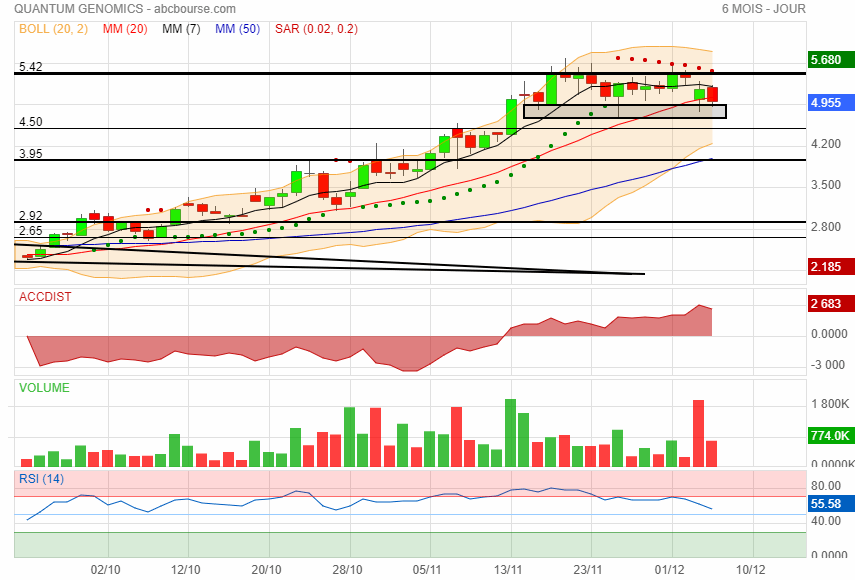Click the QUANTUM GENOMICS - abcbourse.com title
This screenshot has width=855, height=580.
(125, 9)
